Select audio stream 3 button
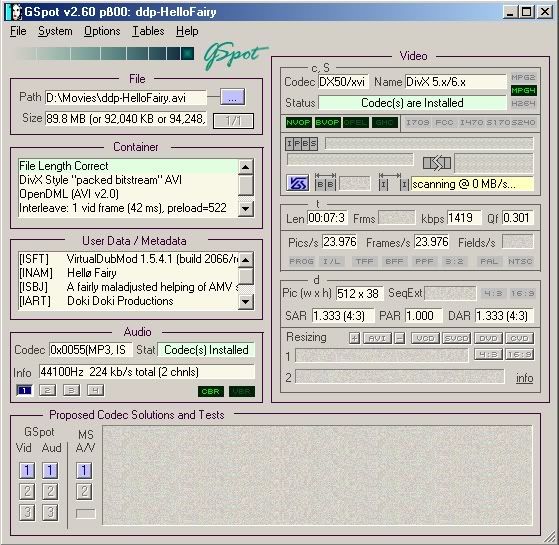The image size is (559, 545). (71, 391)
